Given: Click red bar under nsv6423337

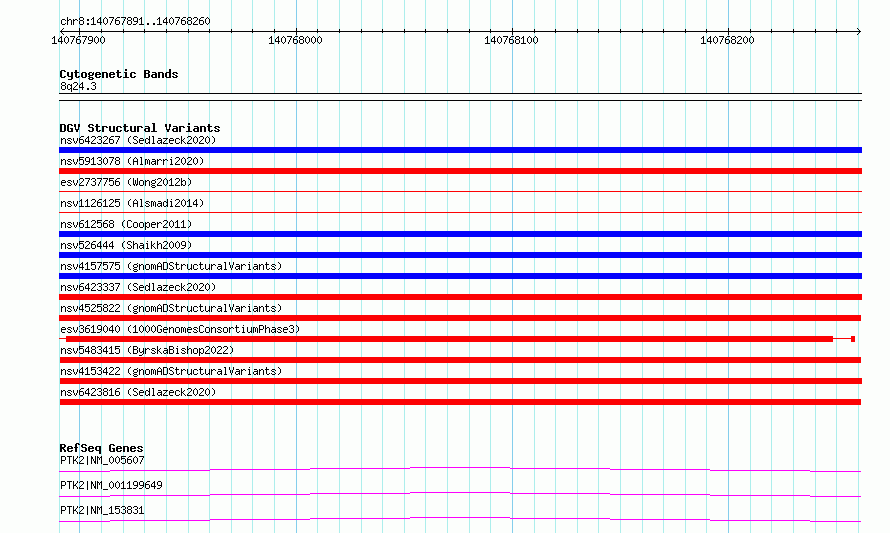Looking at the screenshot, I should coord(460,297).
